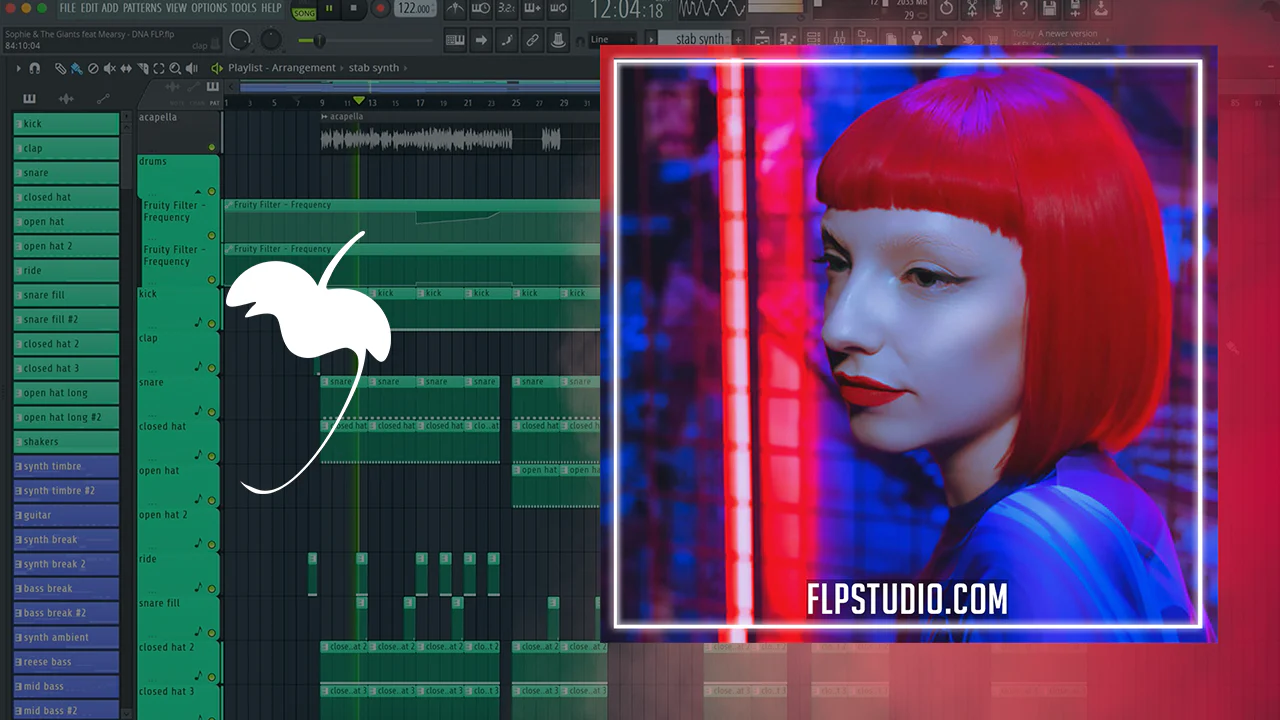Select the Mute tool
The width and height of the screenshot is (1280, 720).
[x=110, y=68]
